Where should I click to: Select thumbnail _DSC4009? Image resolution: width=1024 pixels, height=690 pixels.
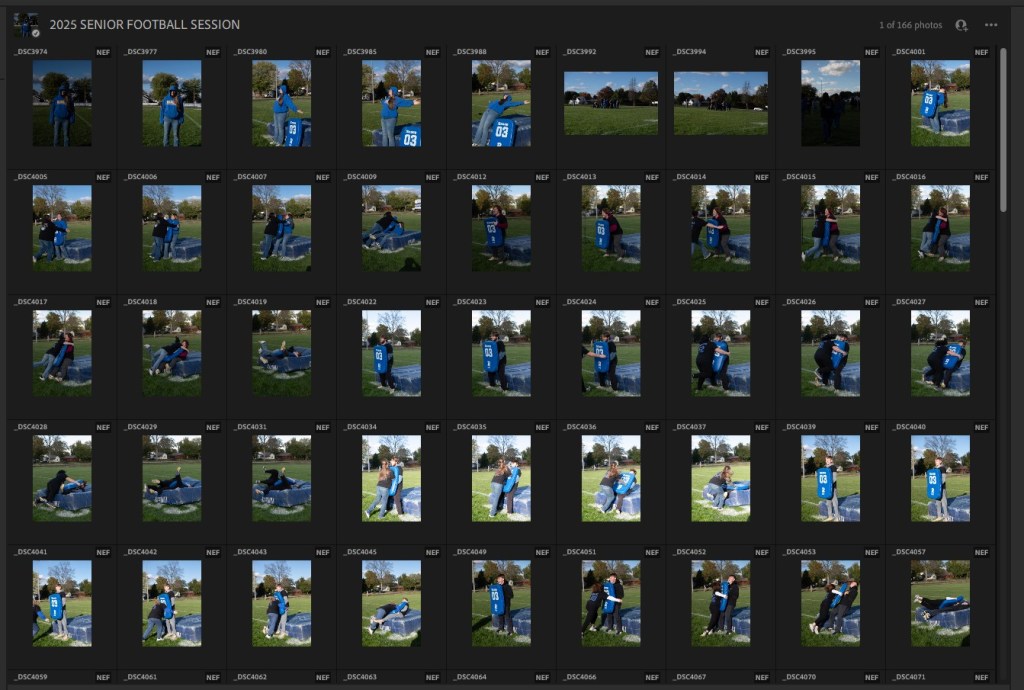pyautogui.click(x=391, y=228)
